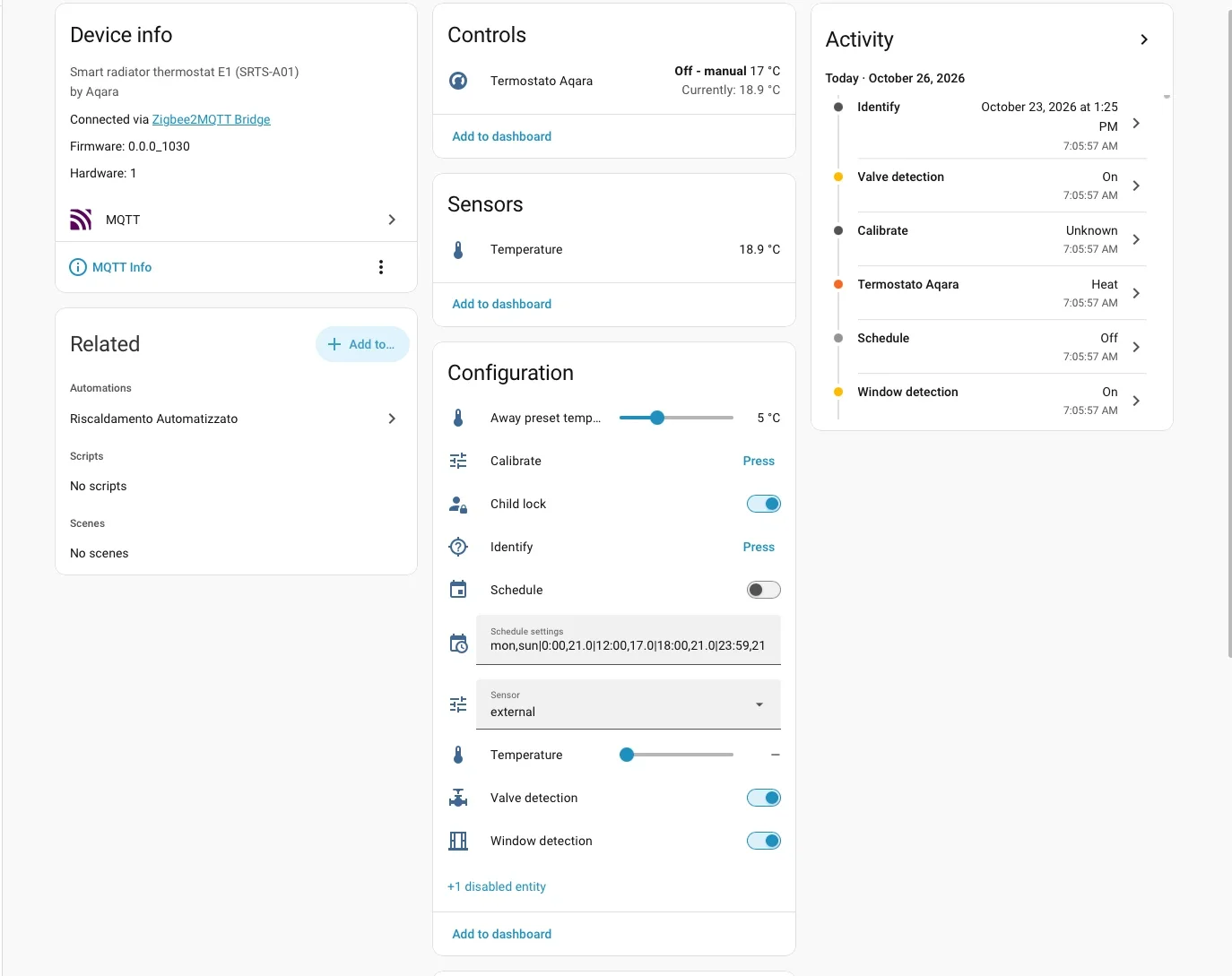Open the Calibrate activity entry chevron

pyautogui.click(x=1136, y=239)
